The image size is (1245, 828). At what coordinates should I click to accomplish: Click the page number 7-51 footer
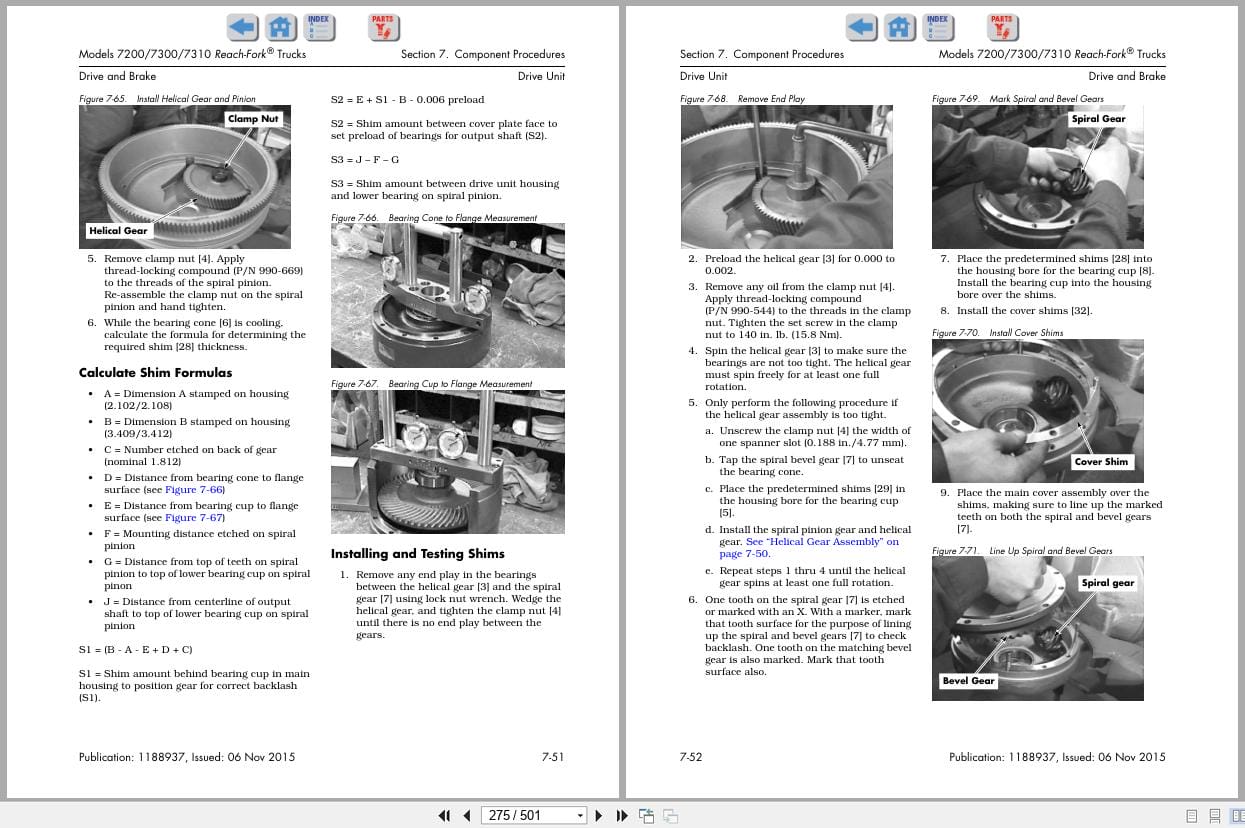tap(552, 758)
